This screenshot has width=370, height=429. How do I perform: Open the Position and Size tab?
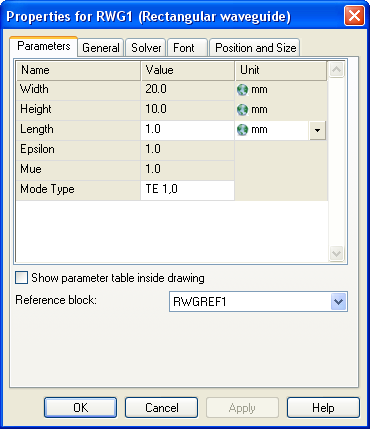[255, 48]
